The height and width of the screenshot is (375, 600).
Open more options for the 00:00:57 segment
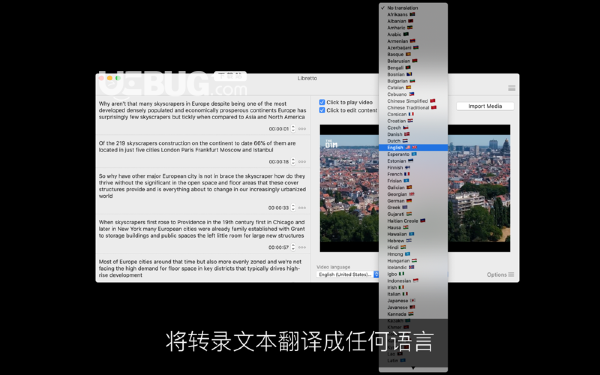[x=302, y=248]
